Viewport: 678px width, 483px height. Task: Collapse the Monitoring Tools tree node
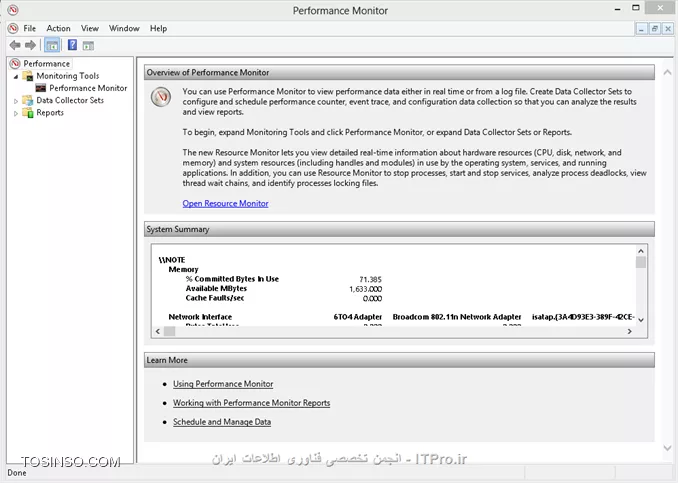[x=16, y=77]
